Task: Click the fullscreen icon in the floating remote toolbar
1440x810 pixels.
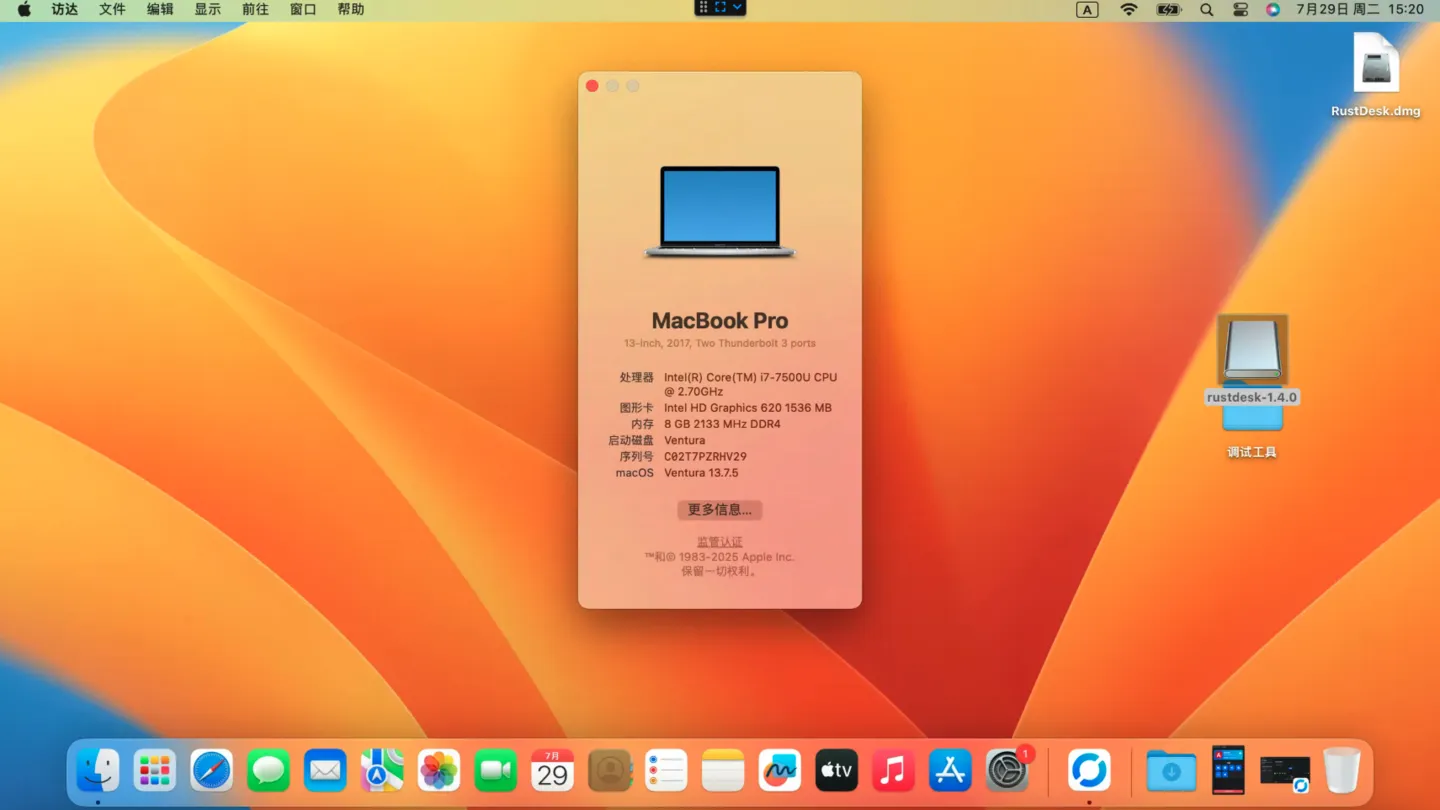Action: click(720, 8)
